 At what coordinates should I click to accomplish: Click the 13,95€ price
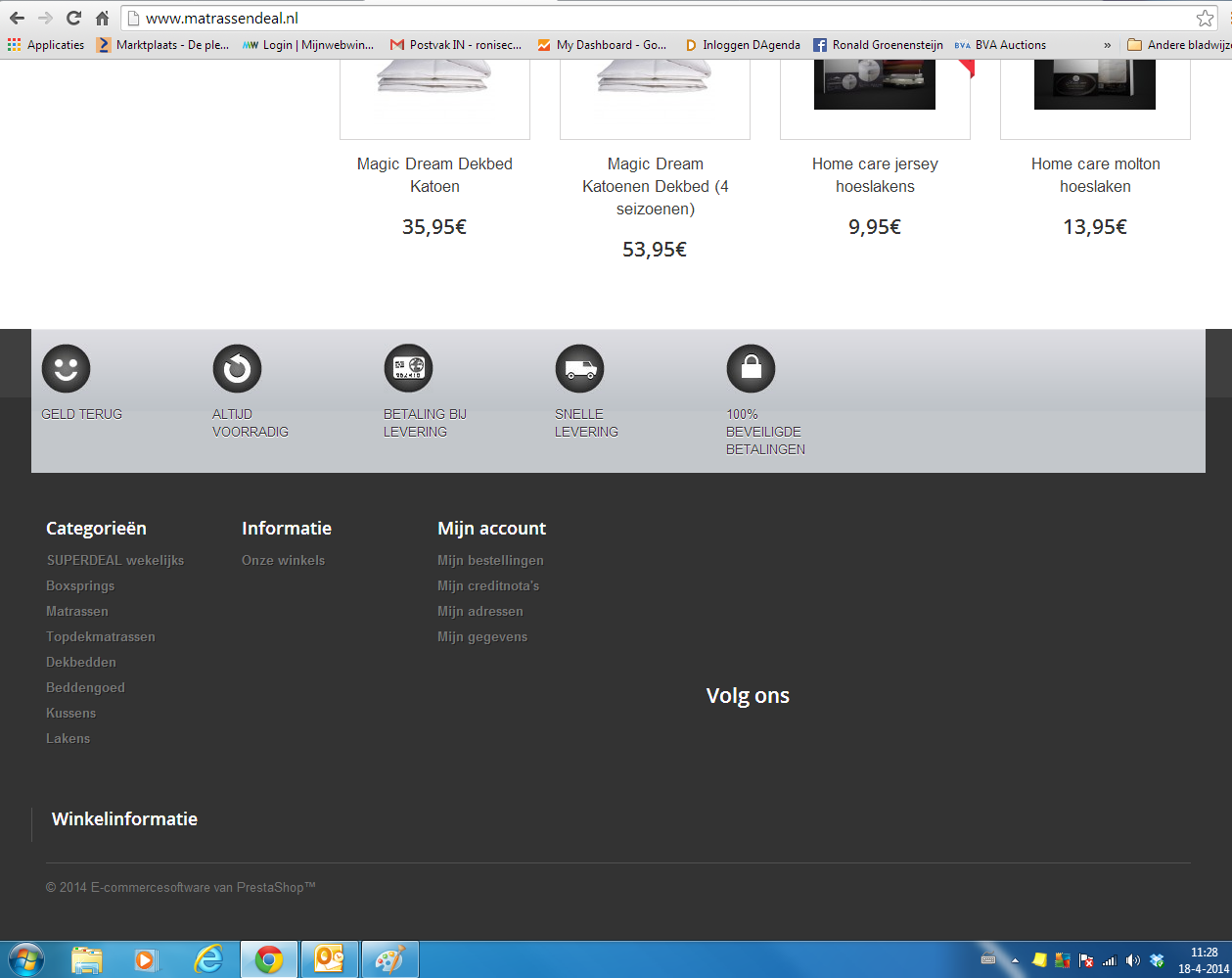1095,227
